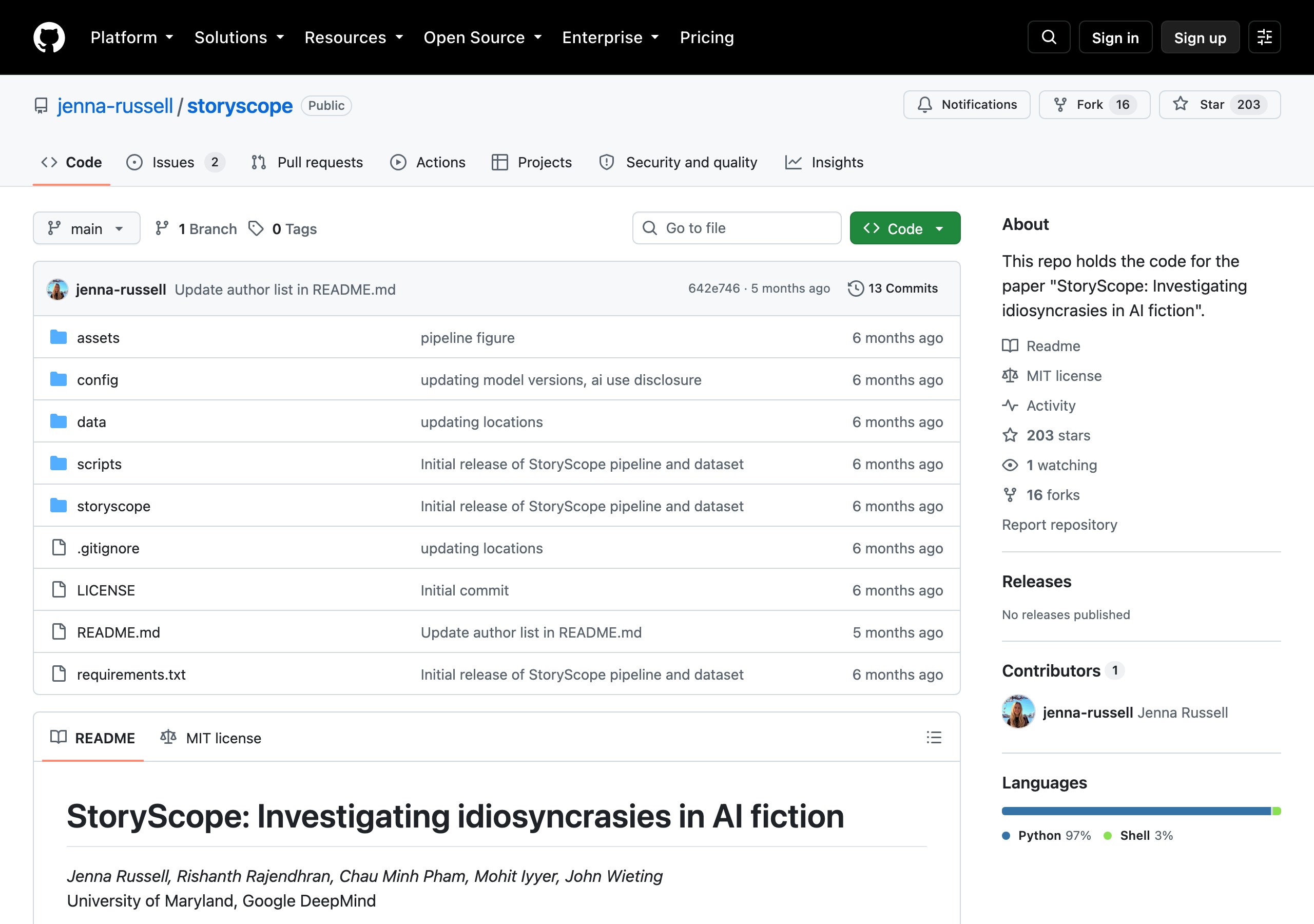
Task: Focus the Go to file search field
Action: [x=737, y=228]
